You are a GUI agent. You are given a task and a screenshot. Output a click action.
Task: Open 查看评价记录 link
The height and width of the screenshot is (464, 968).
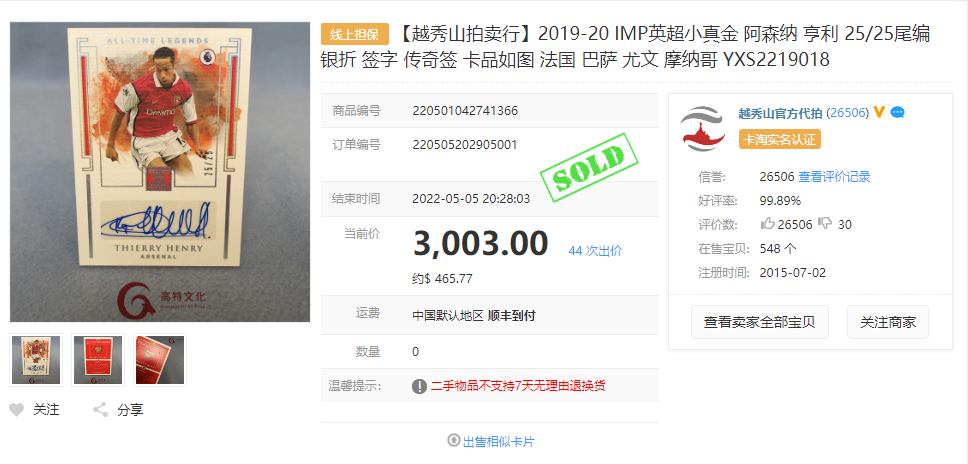click(834, 177)
